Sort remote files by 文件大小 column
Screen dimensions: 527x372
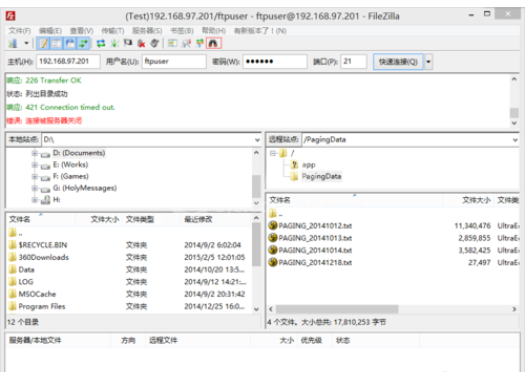click(x=469, y=200)
